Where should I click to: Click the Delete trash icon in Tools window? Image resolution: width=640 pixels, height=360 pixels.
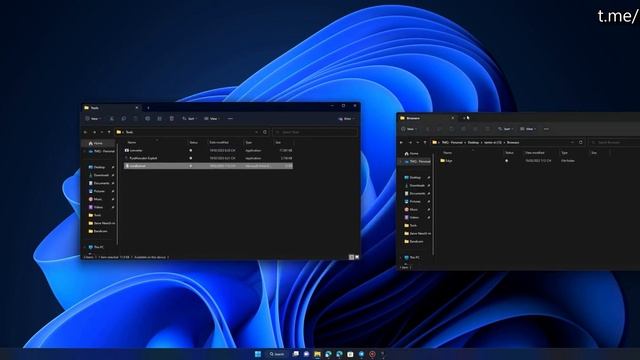click(171, 119)
